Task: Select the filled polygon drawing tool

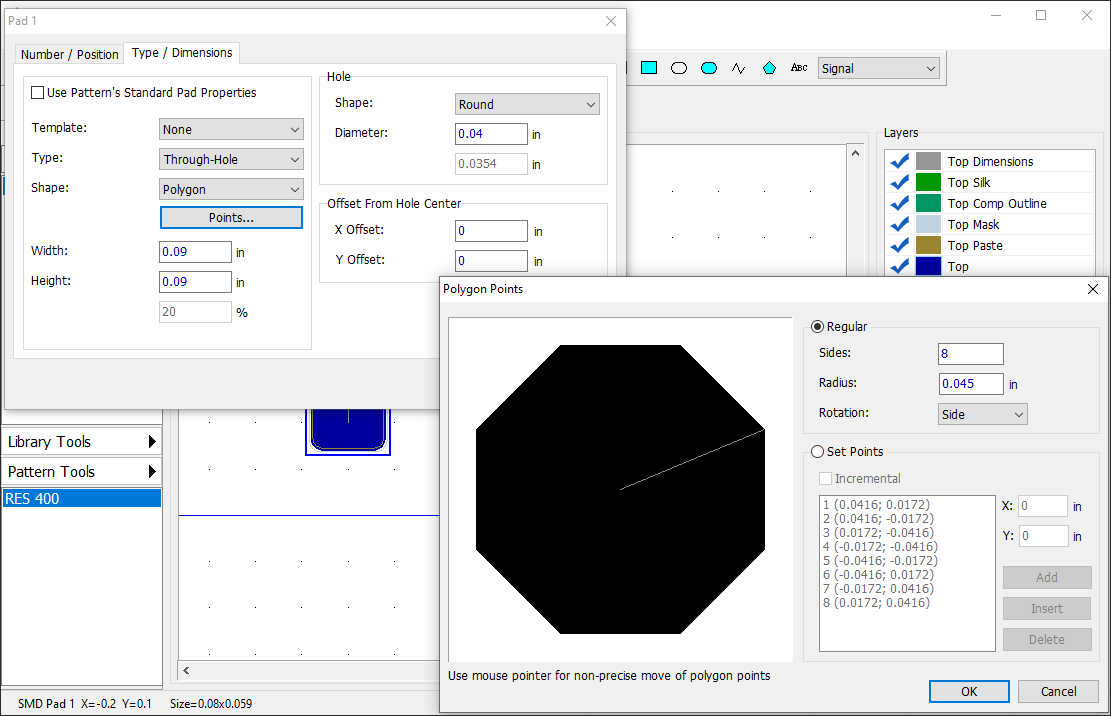Action: coord(769,68)
